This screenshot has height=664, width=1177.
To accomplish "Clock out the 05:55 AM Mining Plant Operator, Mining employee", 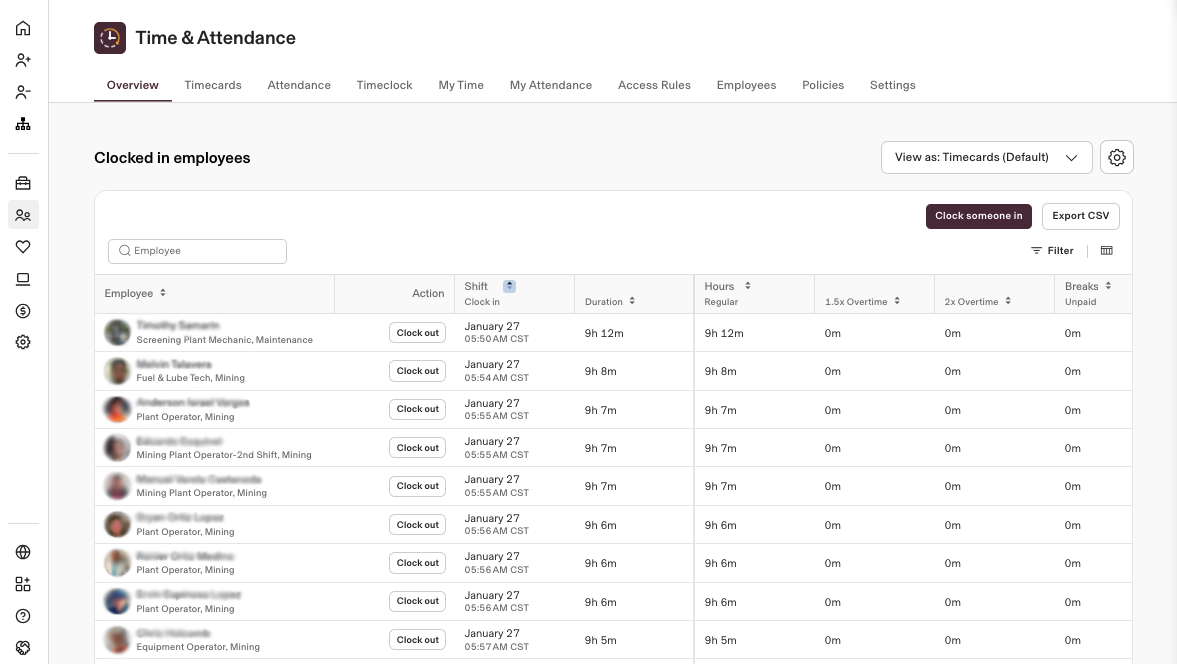I will pyautogui.click(x=417, y=486).
